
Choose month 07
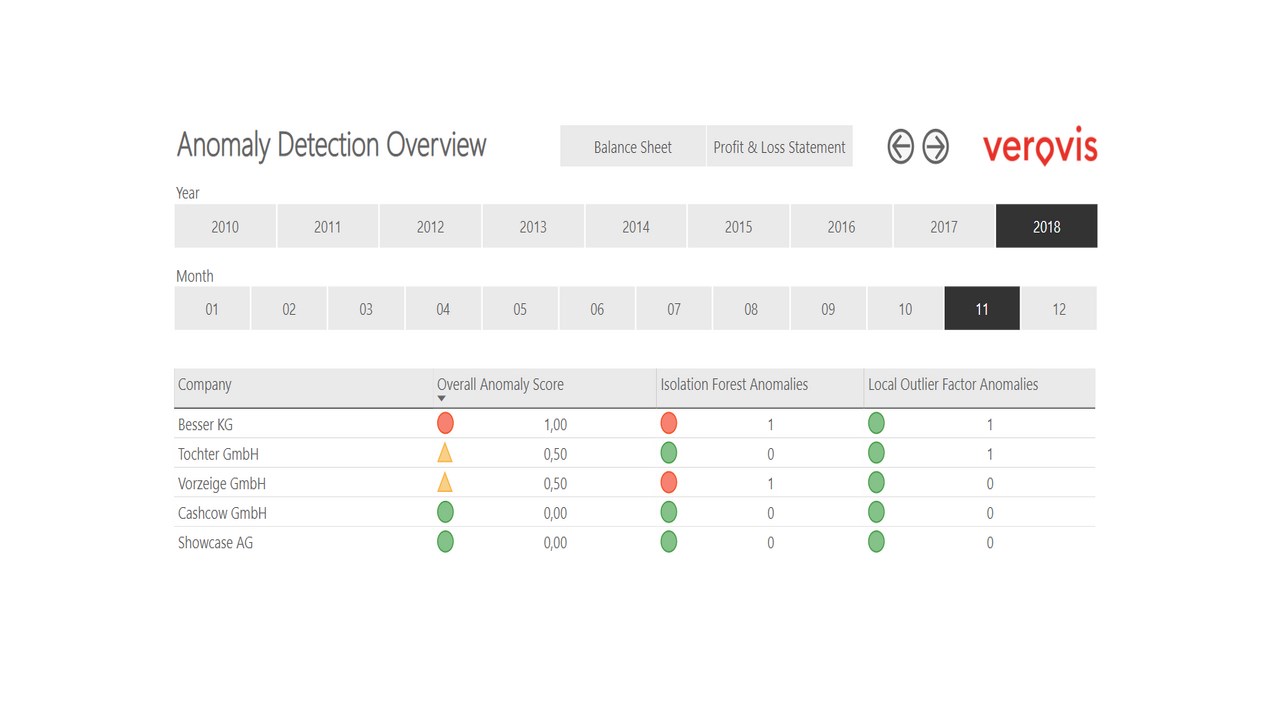click(674, 309)
